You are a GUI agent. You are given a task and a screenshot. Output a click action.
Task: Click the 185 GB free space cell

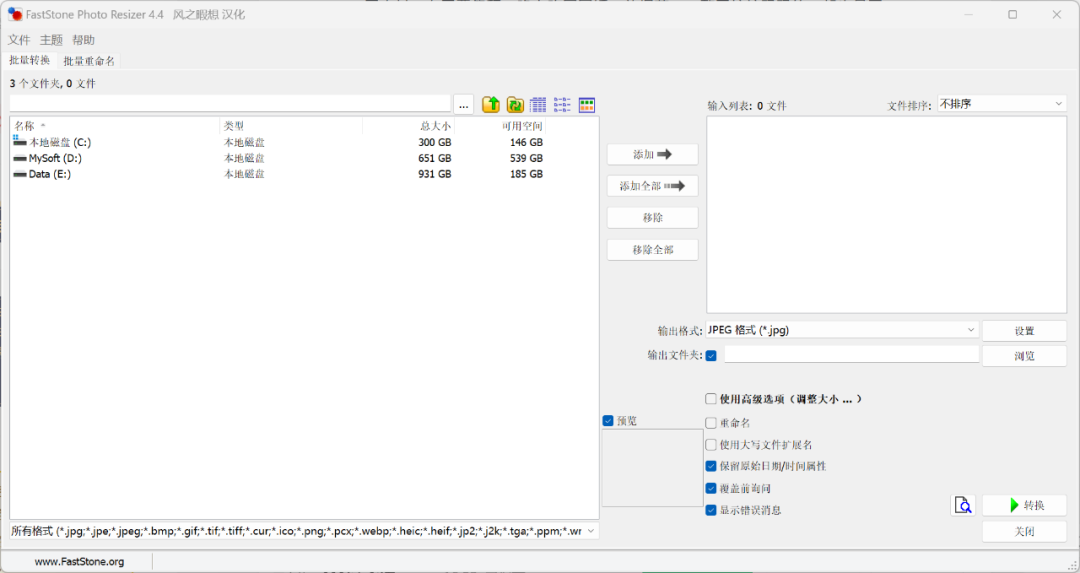(x=526, y=174)
